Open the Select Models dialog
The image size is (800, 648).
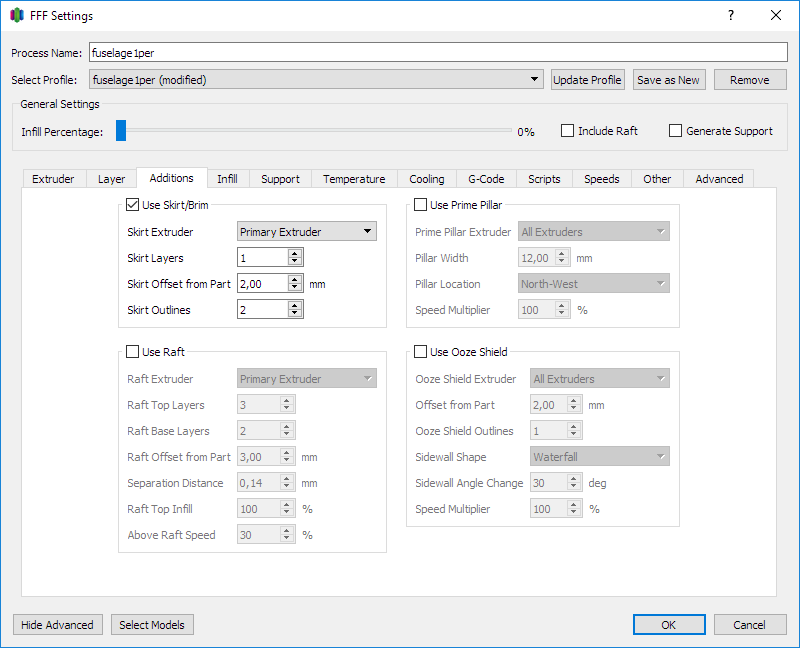coord(152,625)
